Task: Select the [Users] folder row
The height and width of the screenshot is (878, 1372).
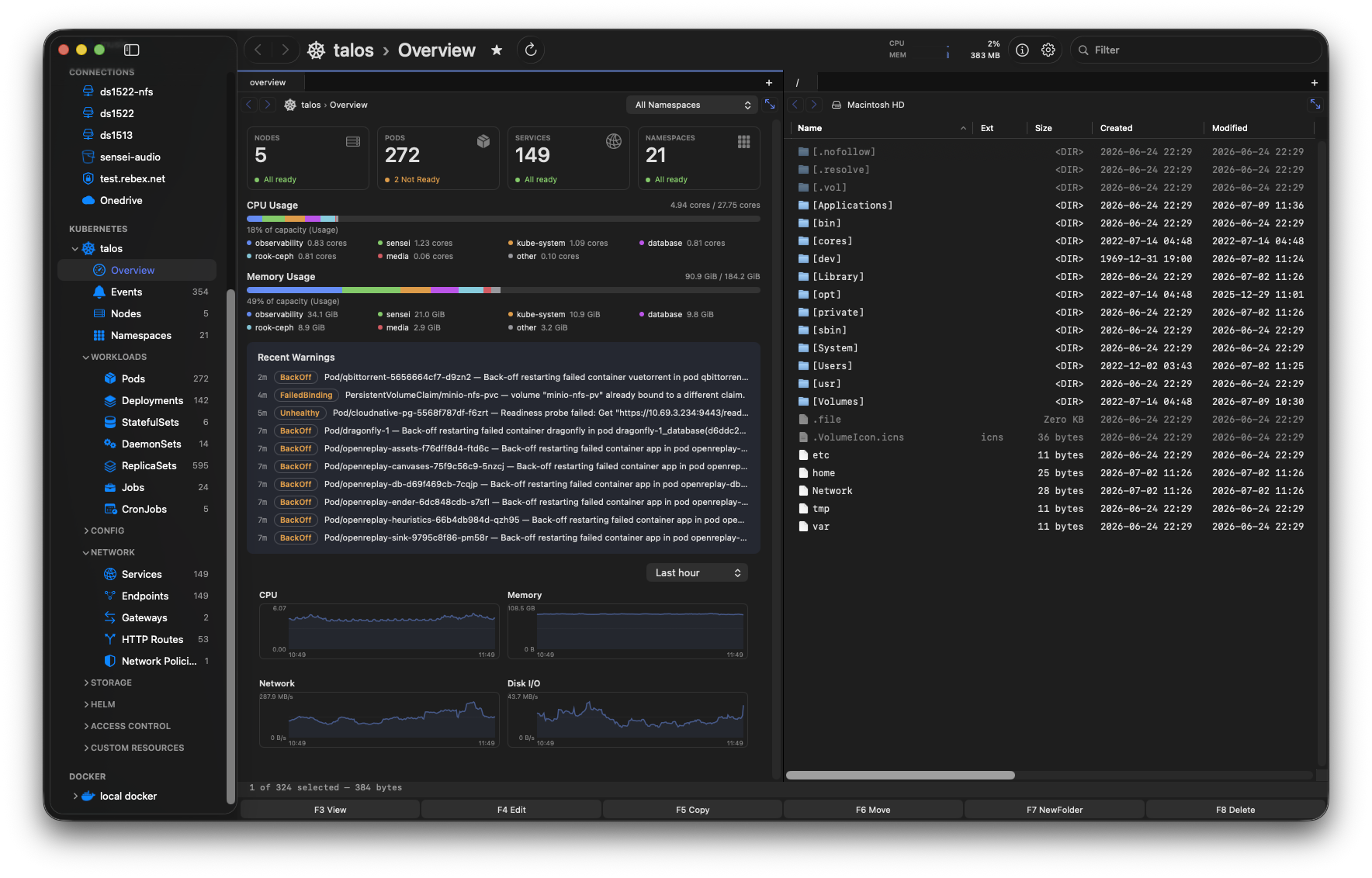Action: 1052,366
